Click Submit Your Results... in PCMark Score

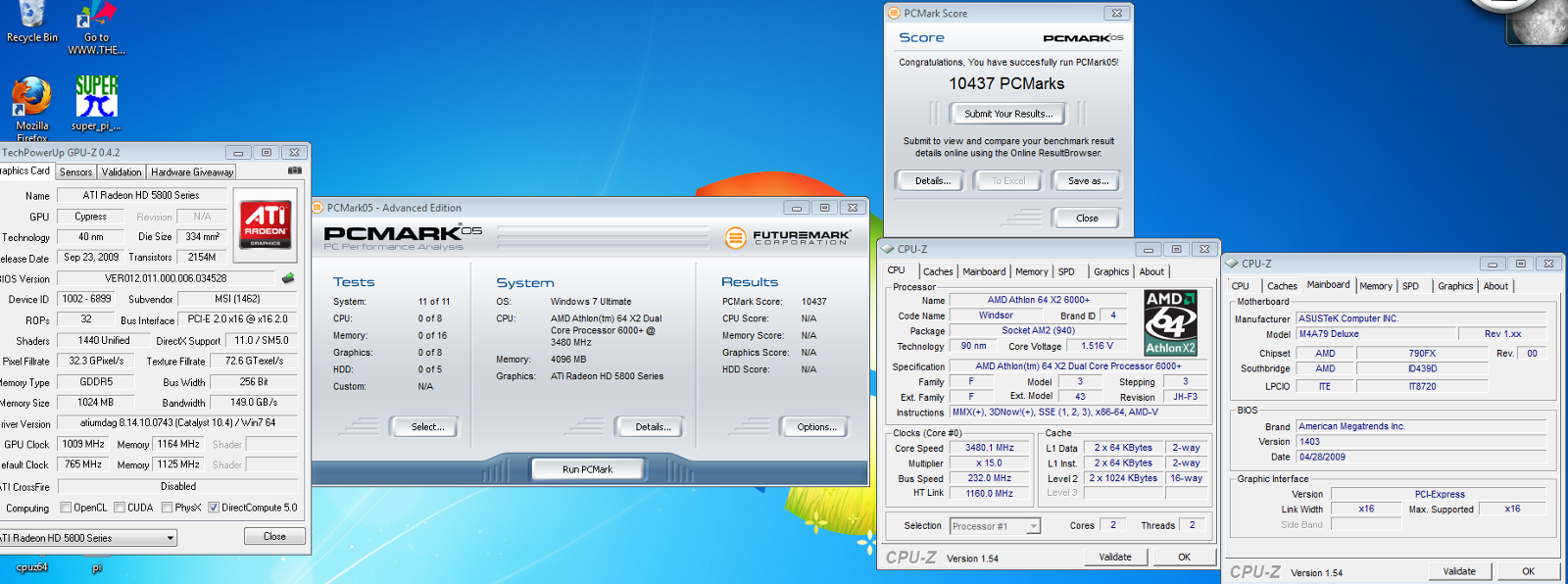(1008, 114)
